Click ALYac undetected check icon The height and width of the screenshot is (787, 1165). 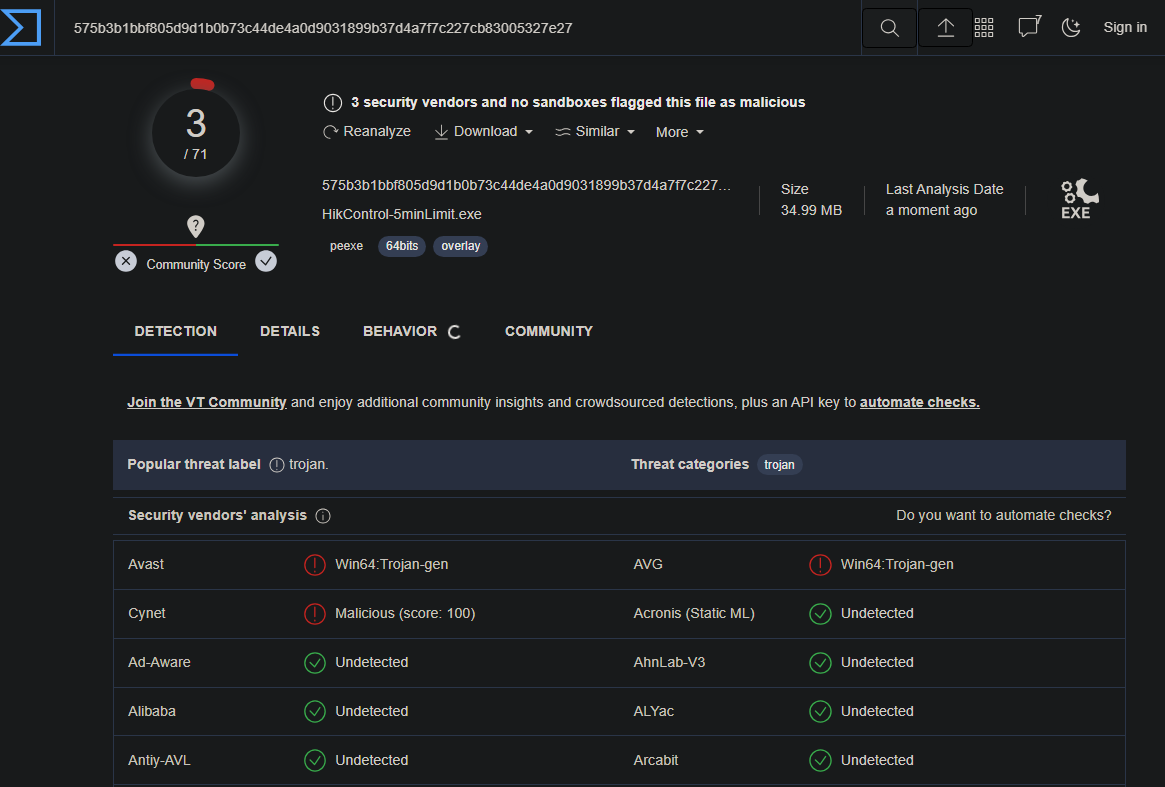coord(820,712)
